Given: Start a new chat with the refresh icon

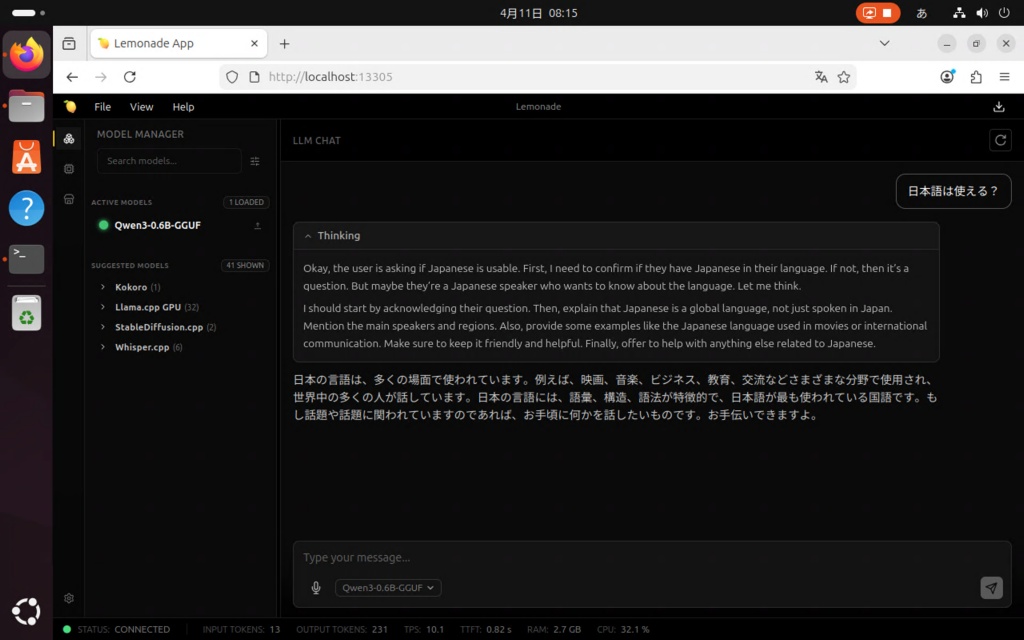Looking at the screenshot, I should (999, 141).
